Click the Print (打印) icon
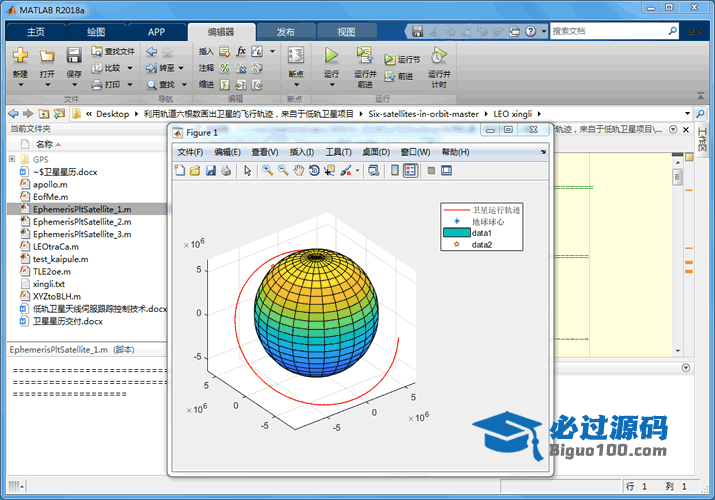The width and height of the screenshot is (715, 500). (x=97, y=85)
